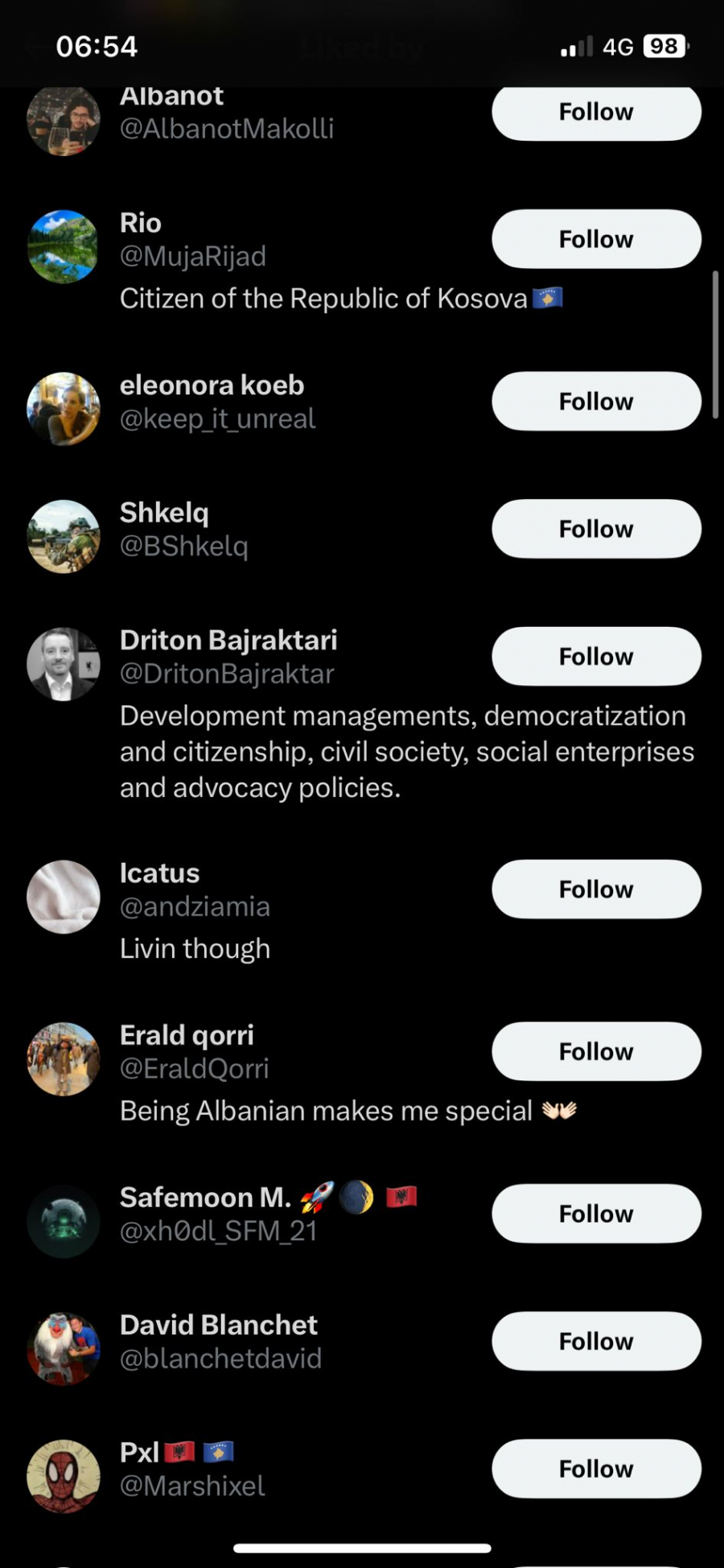
Task: Open Albanot's profile avatar
Action: pyautogui.click(x=64, y=119)
